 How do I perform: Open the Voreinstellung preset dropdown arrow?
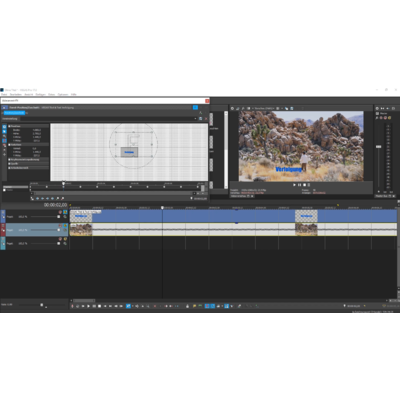[195, 119]
